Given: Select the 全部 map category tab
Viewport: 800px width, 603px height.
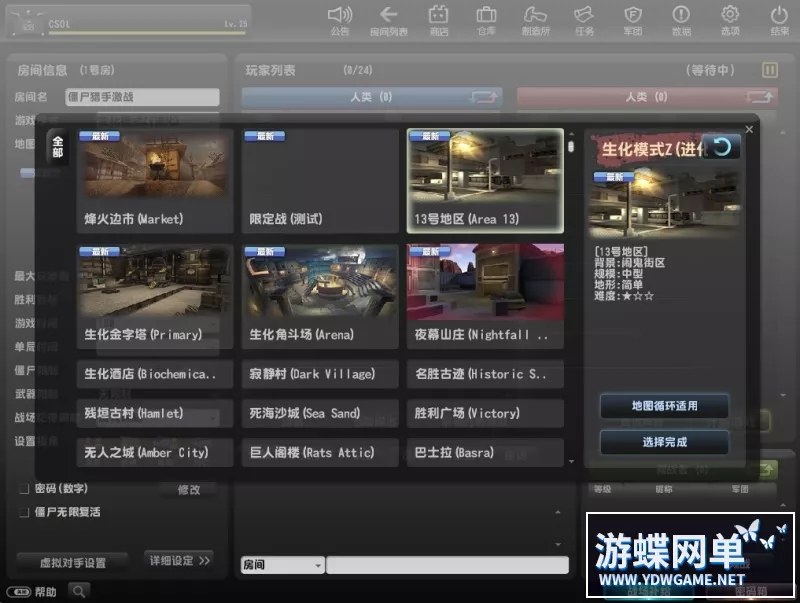Looking at the screenshot, I should pos(57,146).
